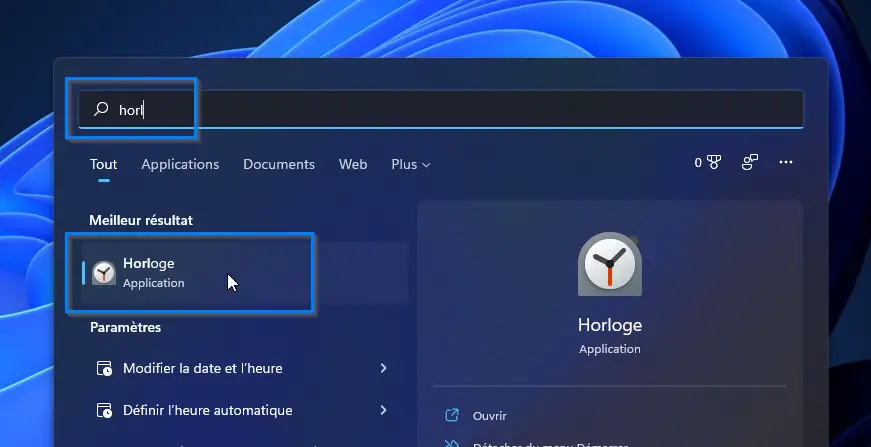Click Ouvrir in the preview pane
The width and height of the screenshot is (871, 447).
pyautogui.click(x=489, y=415)
